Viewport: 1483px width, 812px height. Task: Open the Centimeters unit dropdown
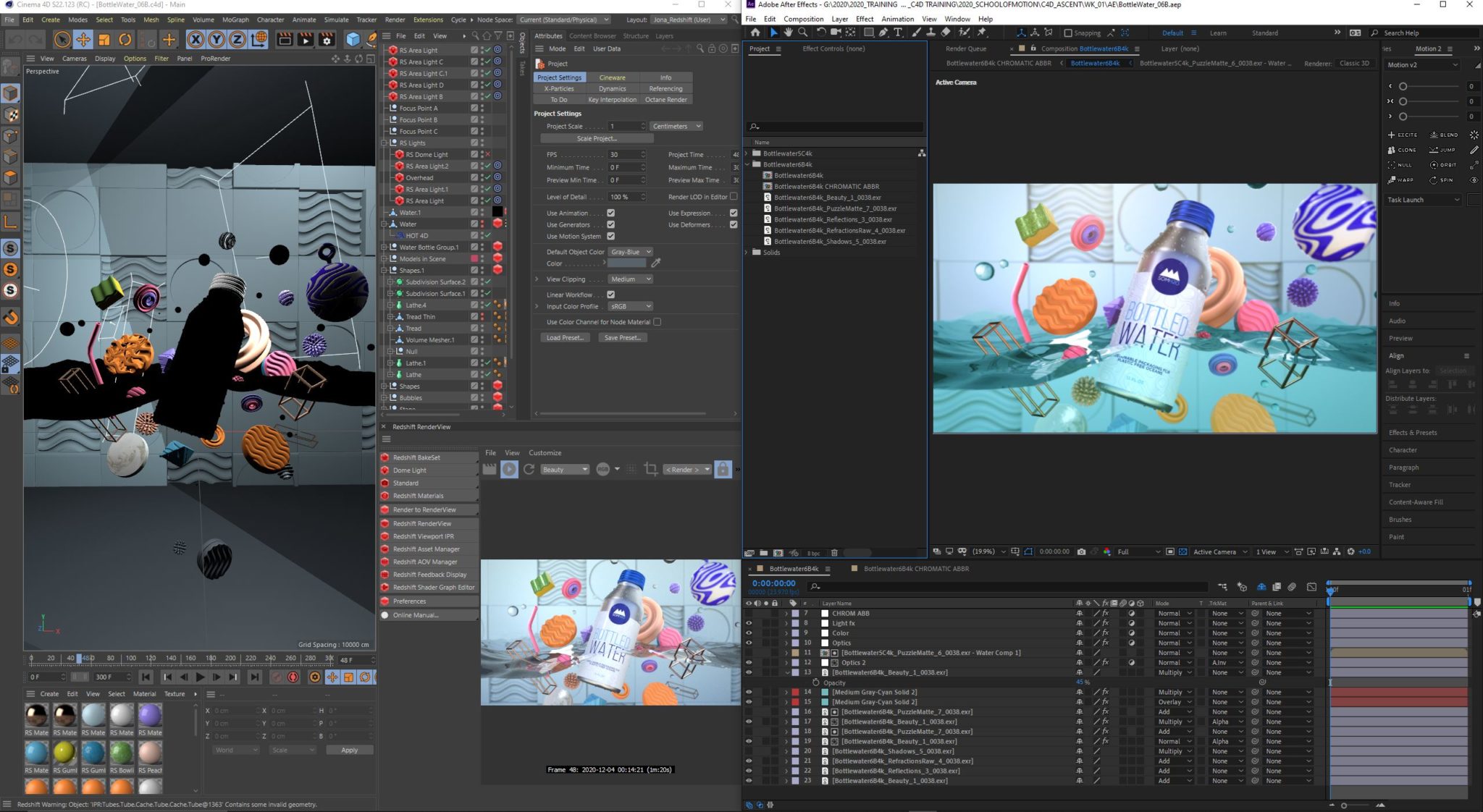tap(676, 126)
